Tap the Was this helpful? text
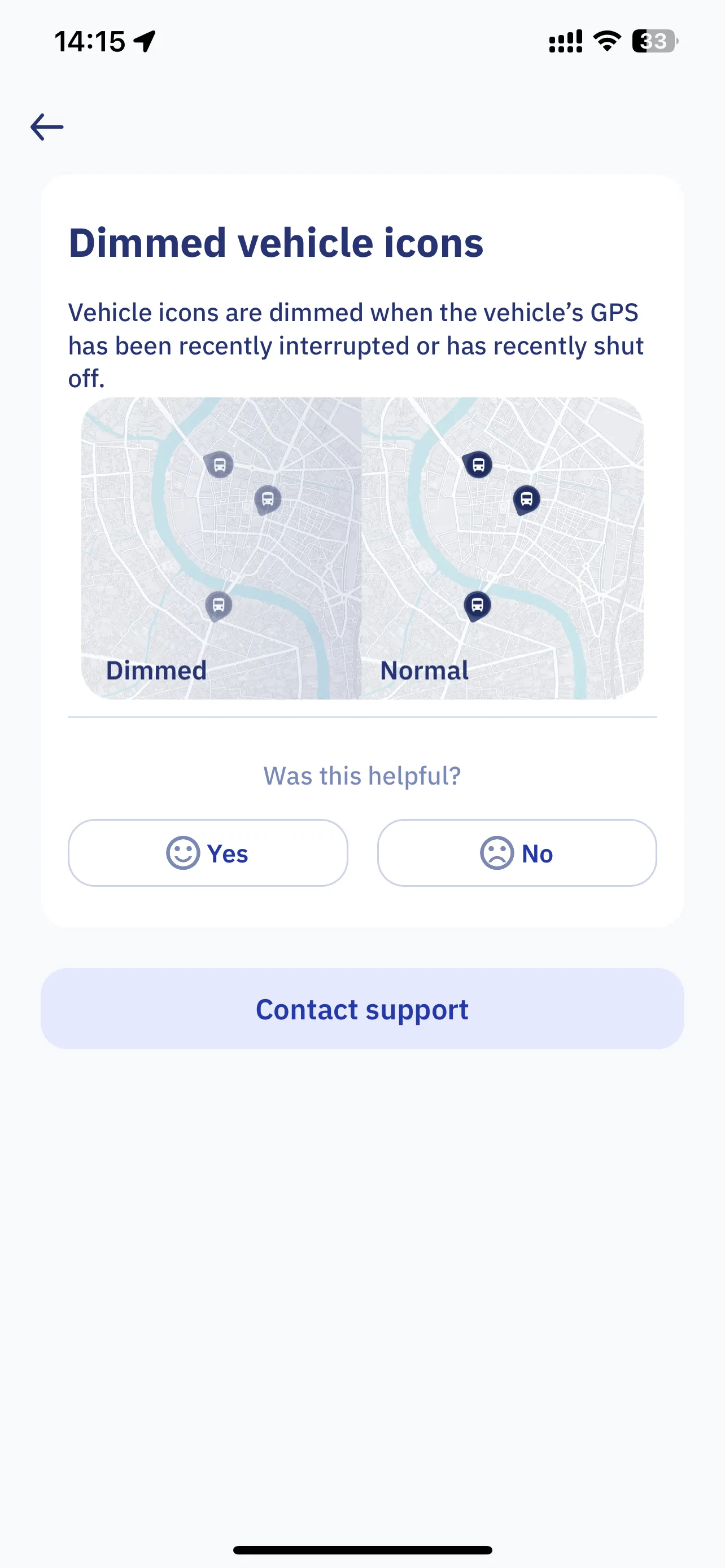This screenshot has width=725, height=1568. (362, 776)
